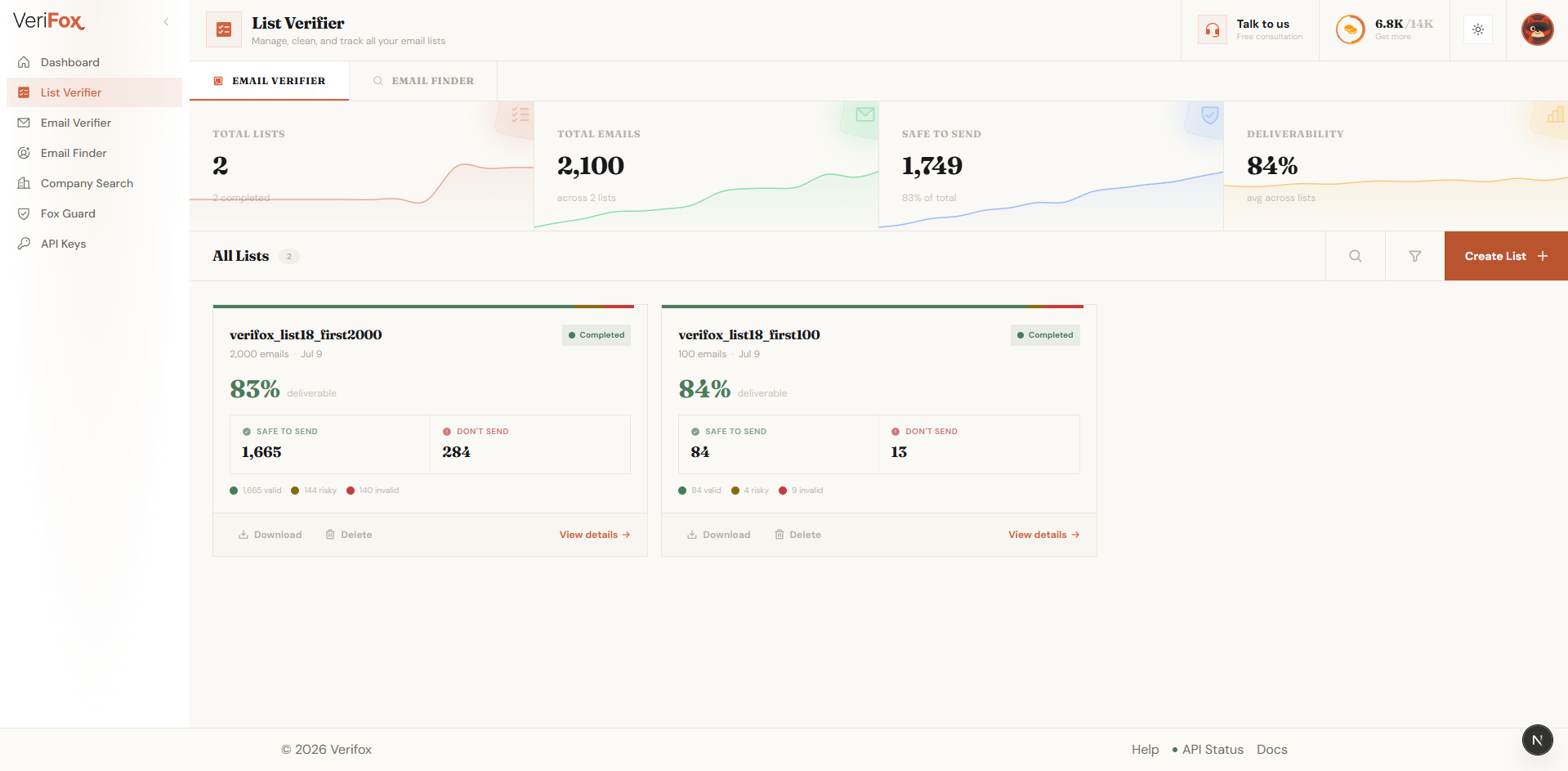Click the Safe to Send stat card

1052,166
